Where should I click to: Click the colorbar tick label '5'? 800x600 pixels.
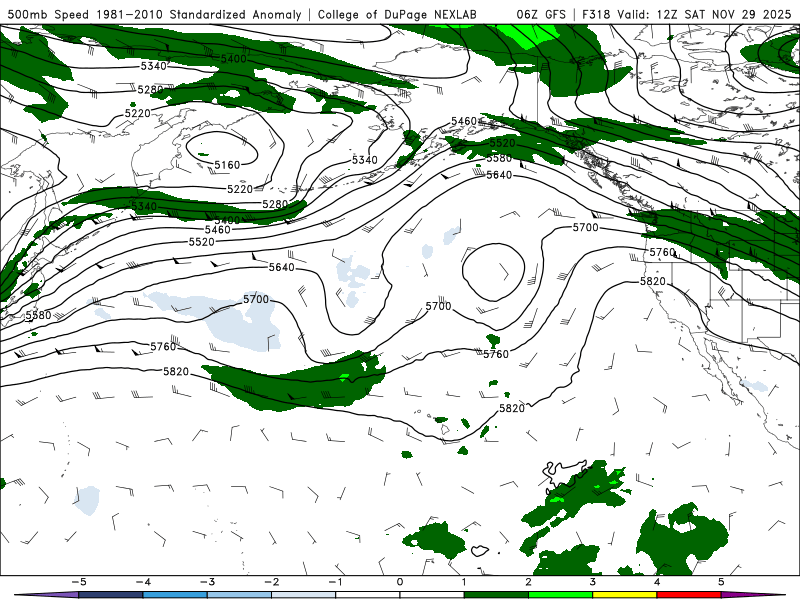pos(721,582)
